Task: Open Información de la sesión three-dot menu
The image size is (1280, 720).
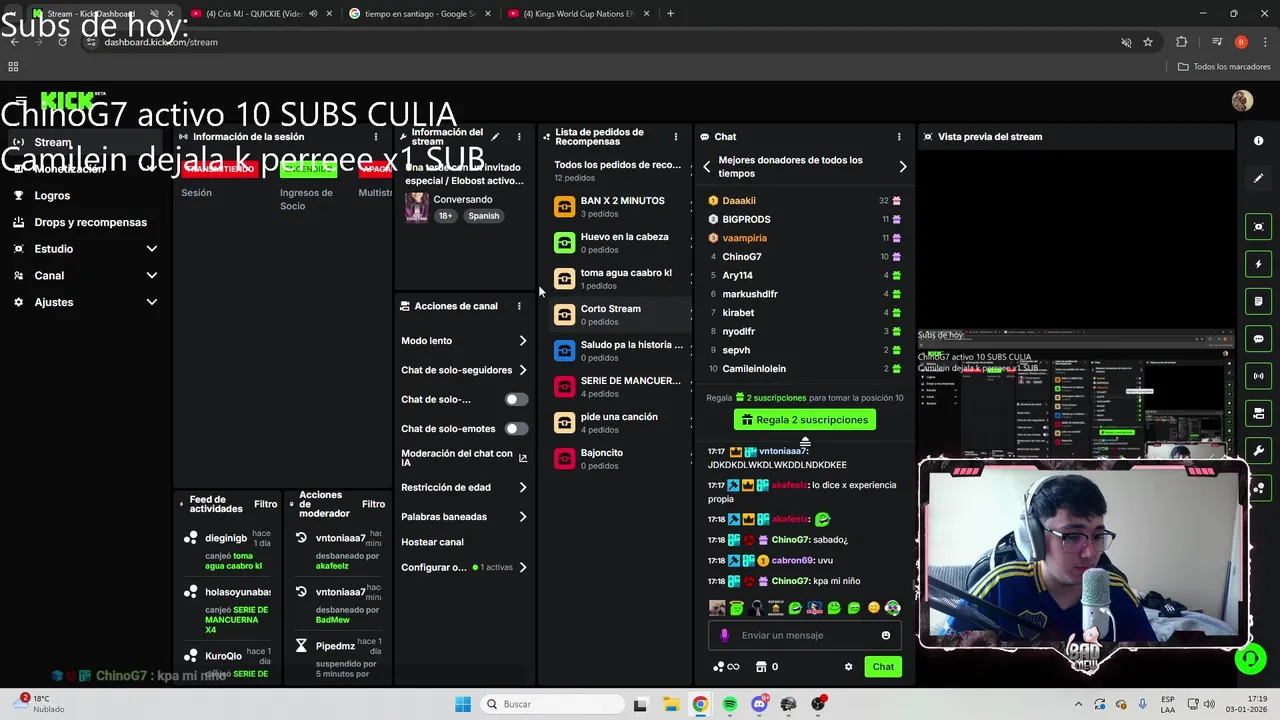Action: [376, 137]
